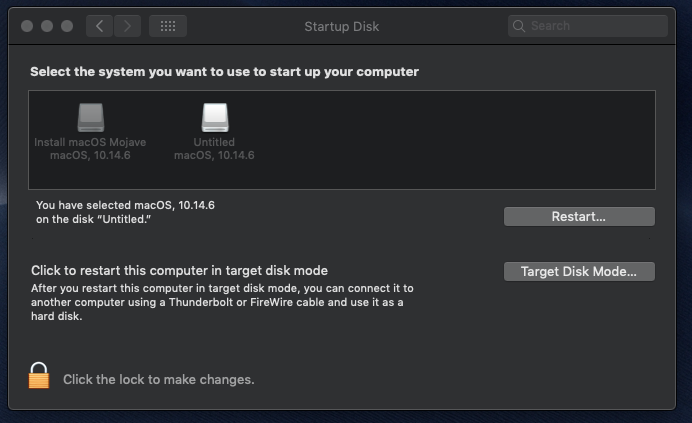Select the Install macOS Mojave disk icon

[x=91, y=118]
